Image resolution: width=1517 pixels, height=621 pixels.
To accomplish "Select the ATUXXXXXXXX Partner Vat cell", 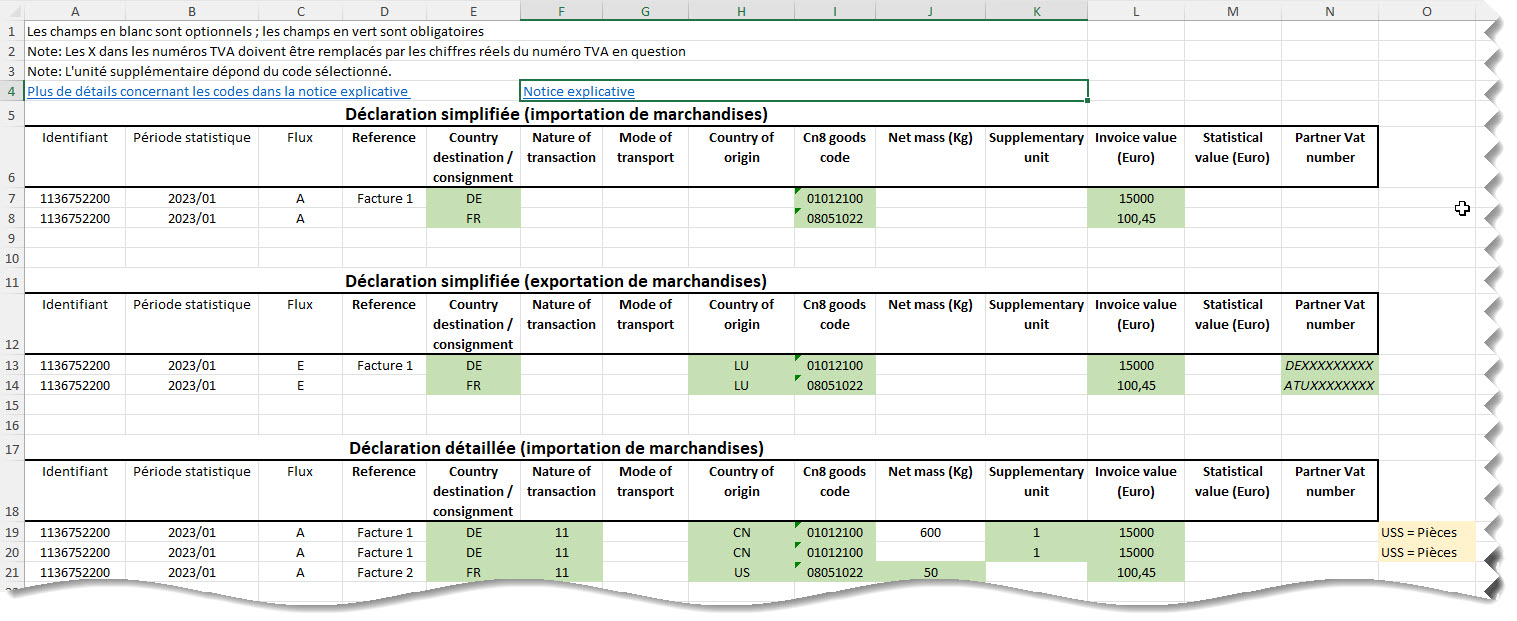I will tap(1329, 385).
